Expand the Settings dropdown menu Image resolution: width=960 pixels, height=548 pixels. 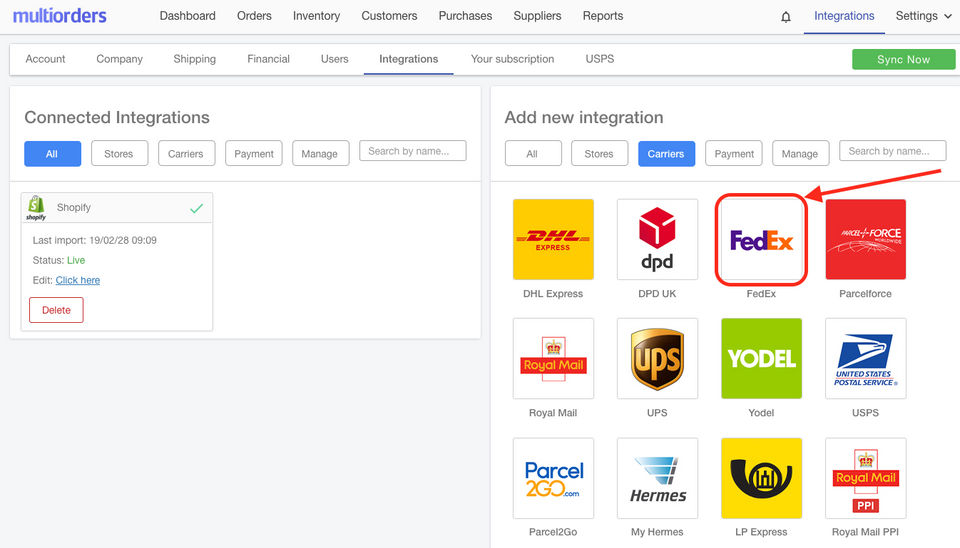pos(923,16)
